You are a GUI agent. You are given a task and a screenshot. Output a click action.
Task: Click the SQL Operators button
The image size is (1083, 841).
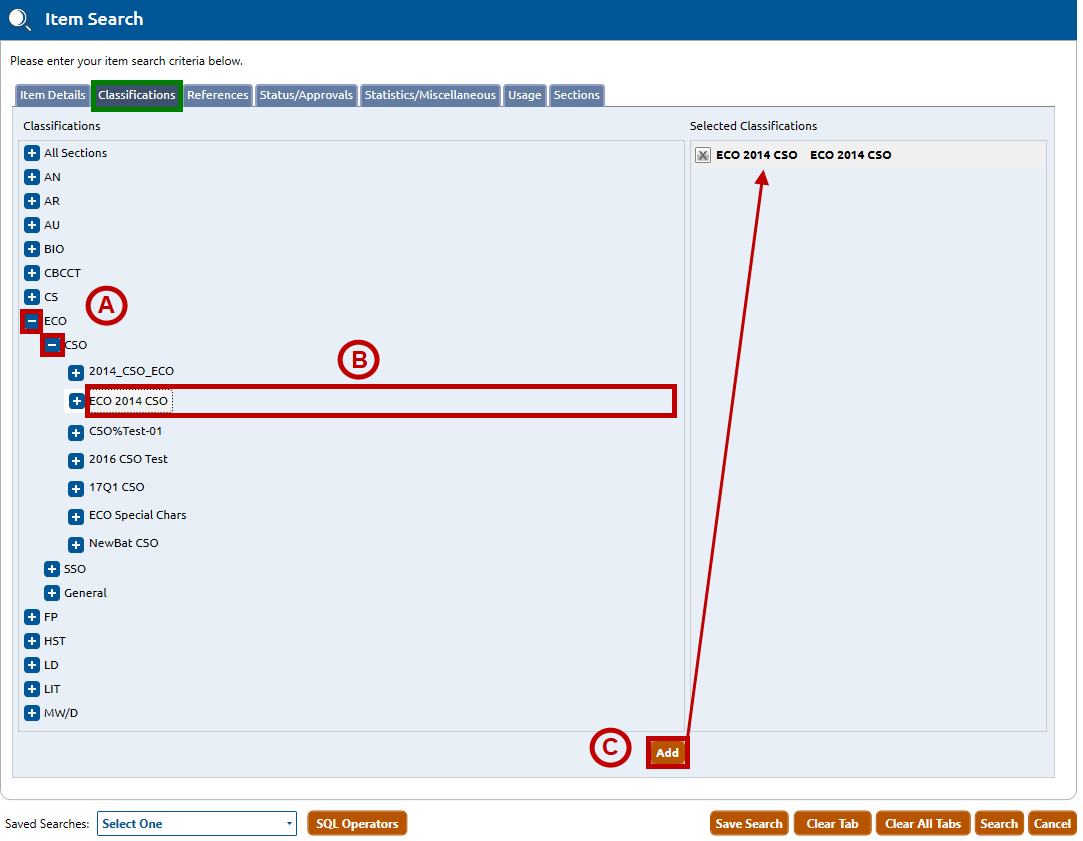coord(357,824)
